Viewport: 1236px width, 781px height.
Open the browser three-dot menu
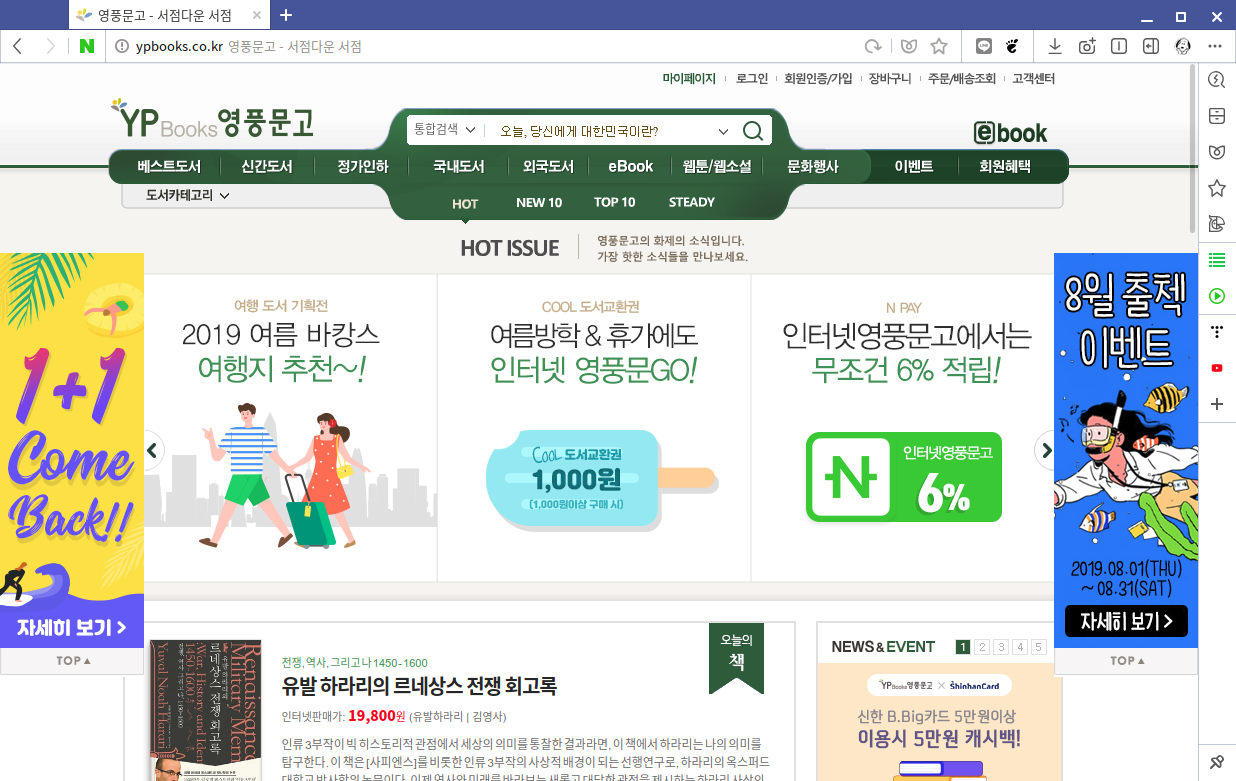[1215, 46]
